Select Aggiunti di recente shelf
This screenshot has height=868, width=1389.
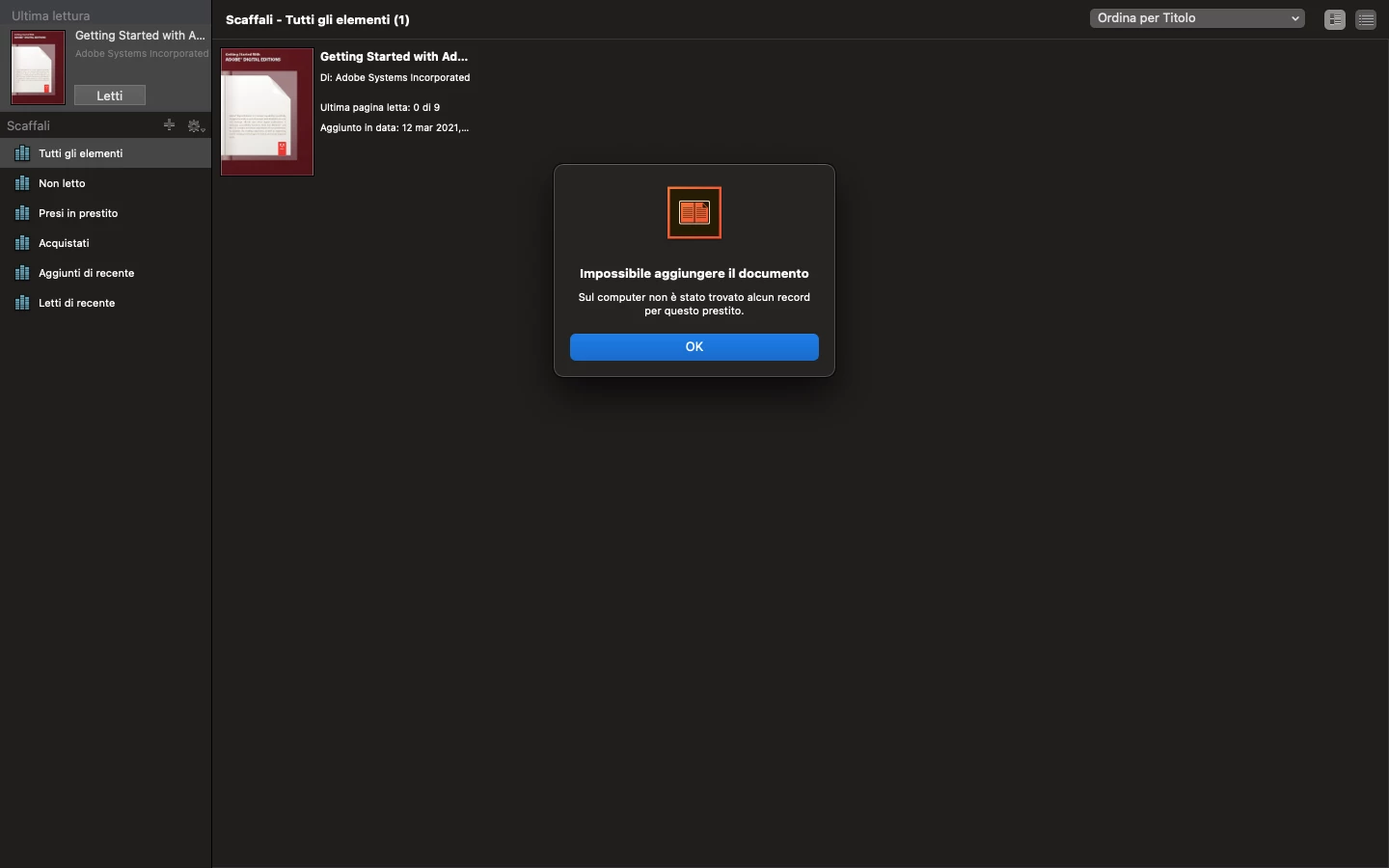pos(105,273)
